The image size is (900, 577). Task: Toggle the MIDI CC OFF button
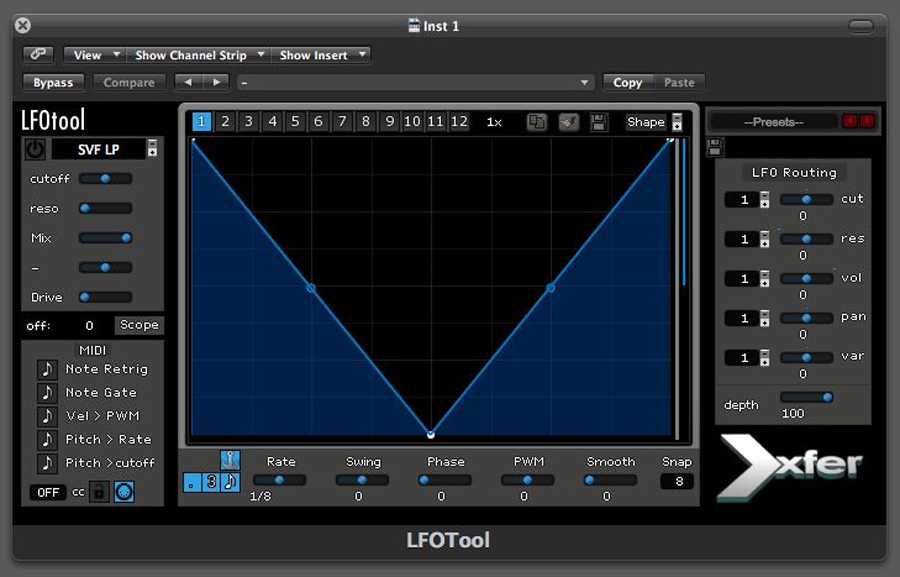point(48,493)
